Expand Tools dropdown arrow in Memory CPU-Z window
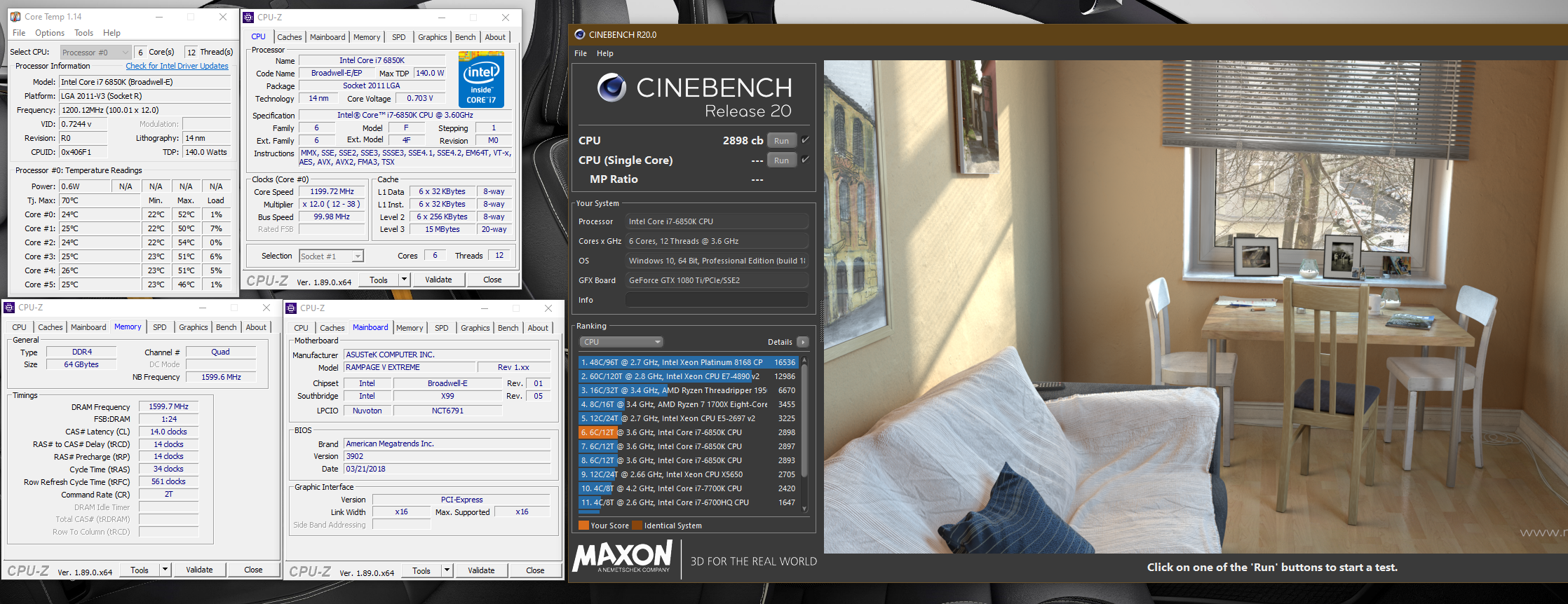The height and width of the screenshot is (604, 1568). click(x=165, y=570)
